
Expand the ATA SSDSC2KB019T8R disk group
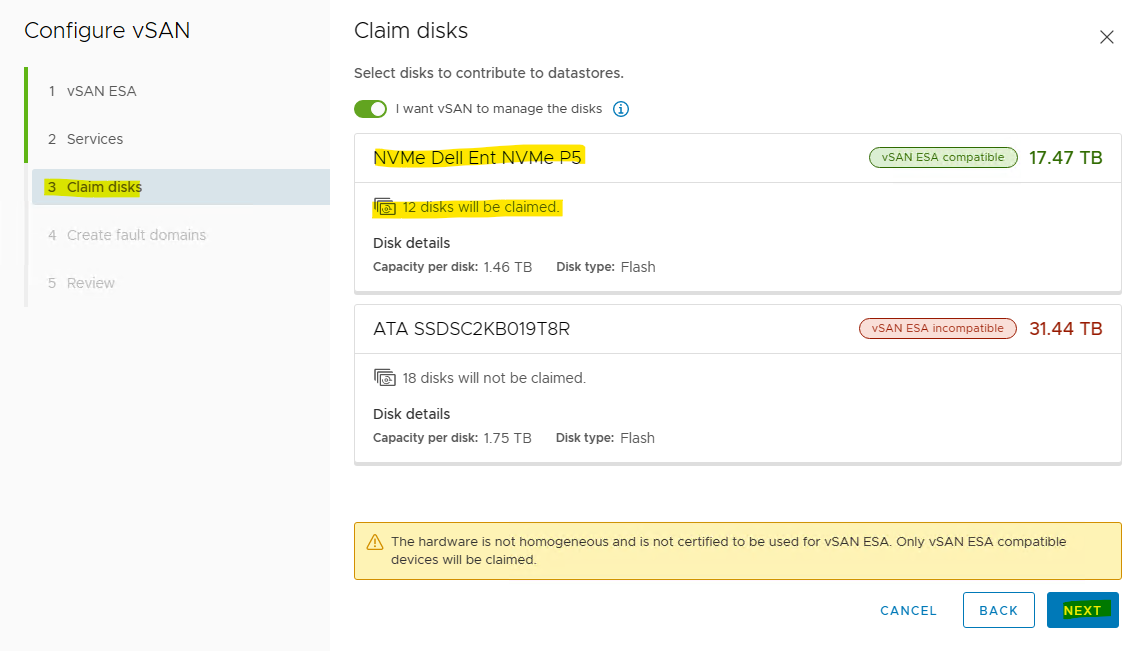pyautogui.click(x=471, y=328)
